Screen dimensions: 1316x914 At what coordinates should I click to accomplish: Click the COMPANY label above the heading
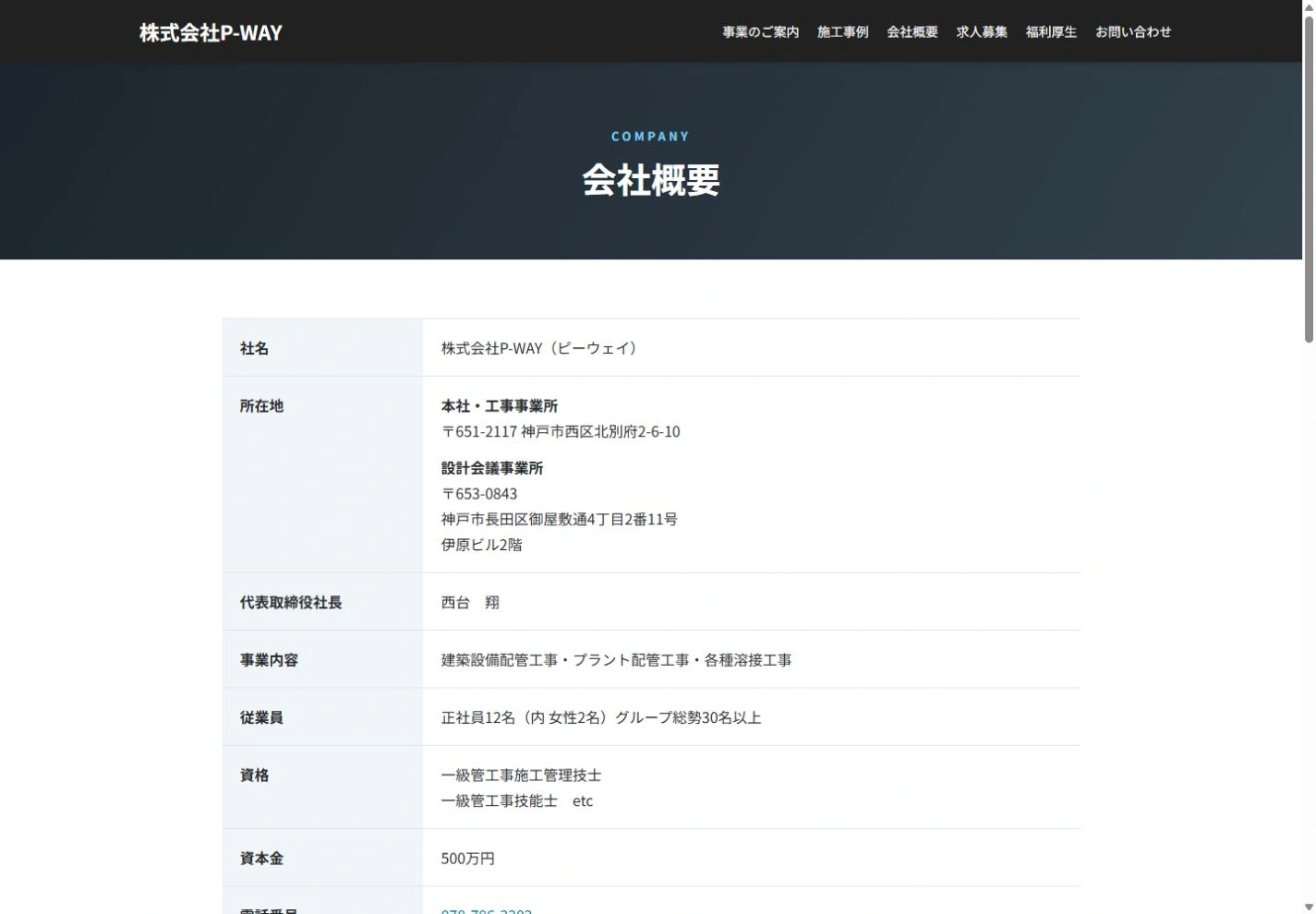tap(651, 137)
